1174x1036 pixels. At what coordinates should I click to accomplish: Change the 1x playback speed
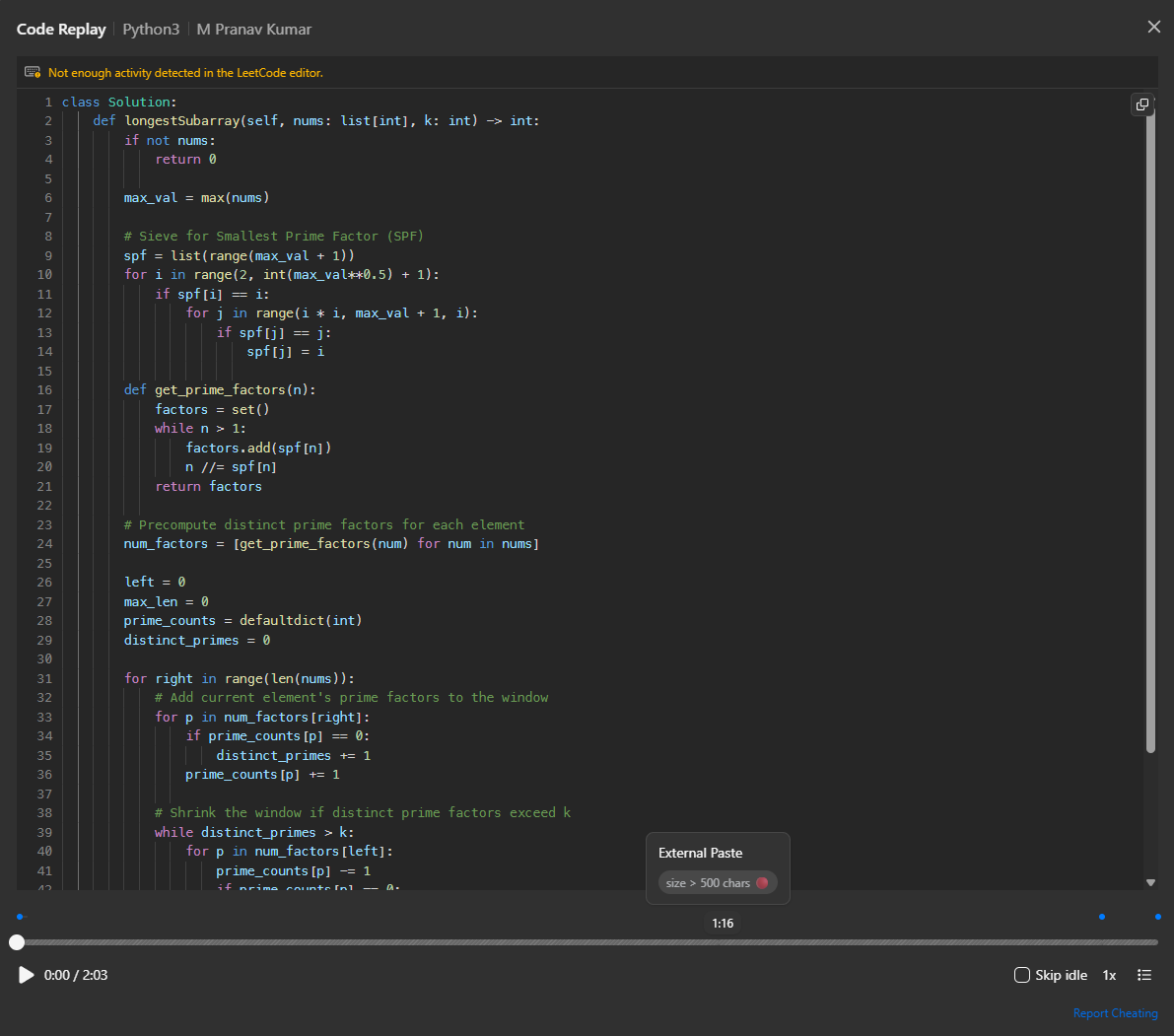(x=1109, y=975)
